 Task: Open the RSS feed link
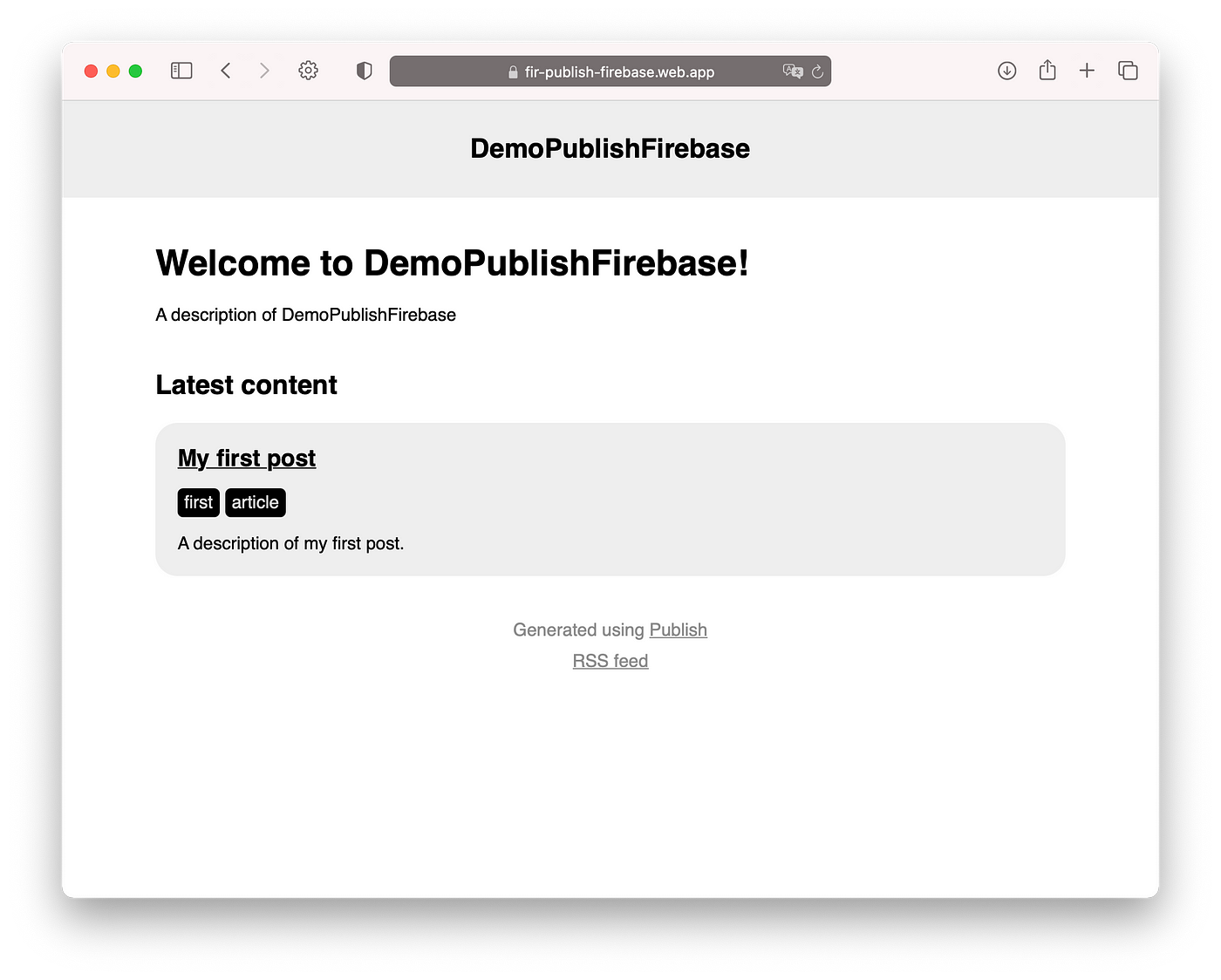610,661
